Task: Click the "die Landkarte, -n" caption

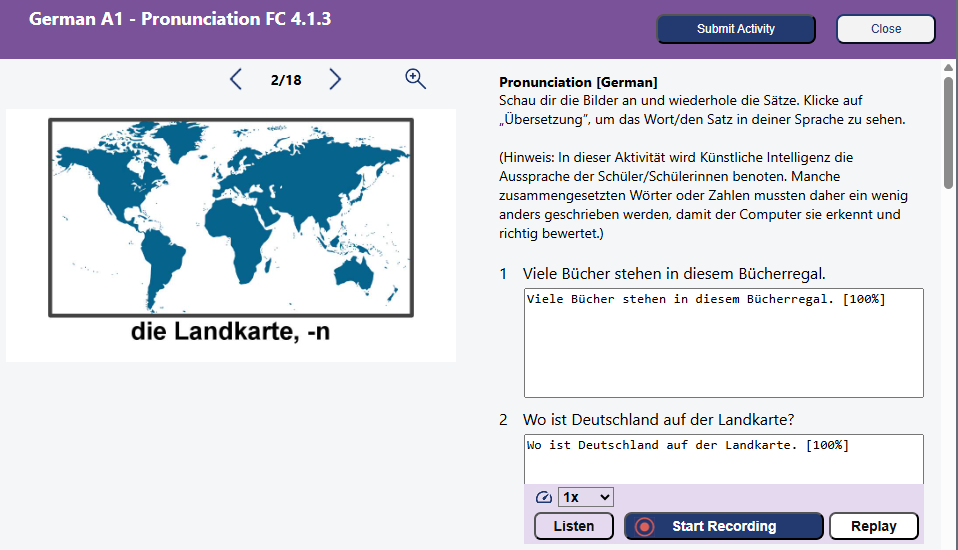Action: coord(231,332)
